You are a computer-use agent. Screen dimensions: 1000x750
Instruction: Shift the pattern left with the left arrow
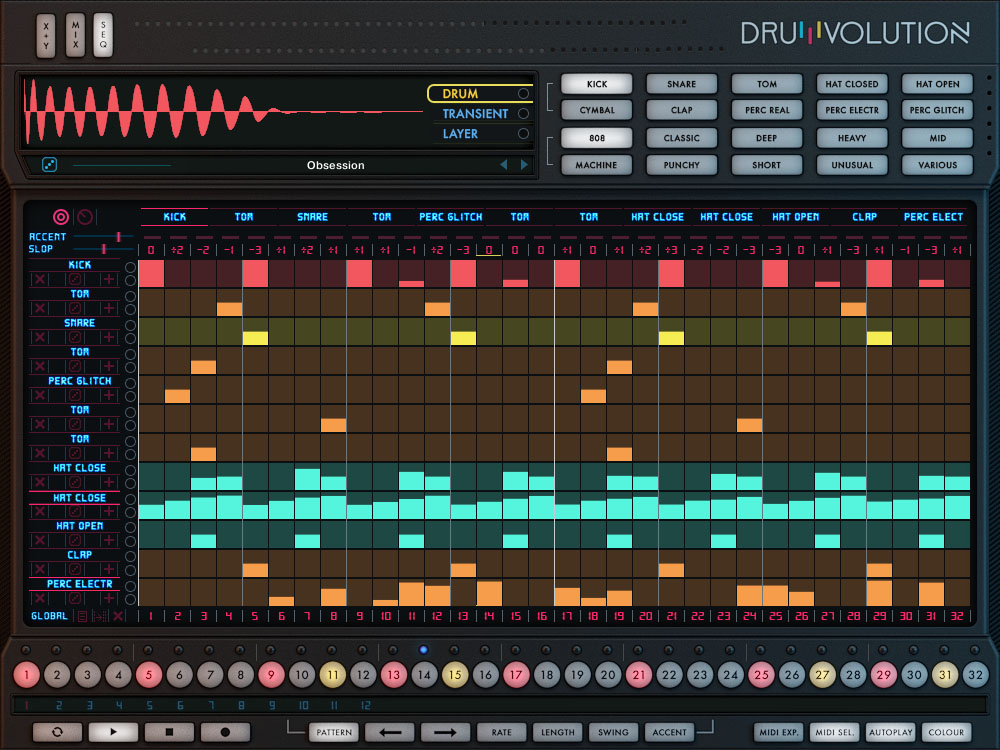390,732
